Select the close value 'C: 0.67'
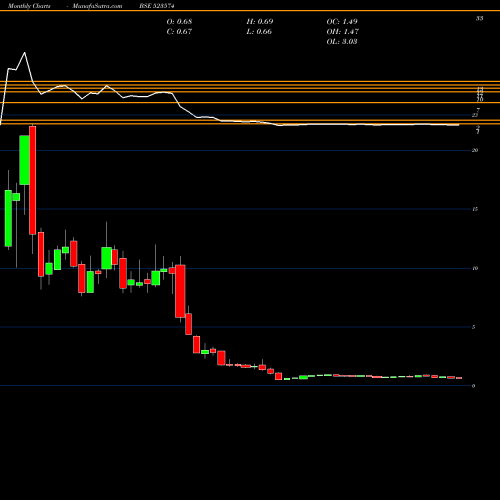This screenshot has height=500, width=500. 179,32
